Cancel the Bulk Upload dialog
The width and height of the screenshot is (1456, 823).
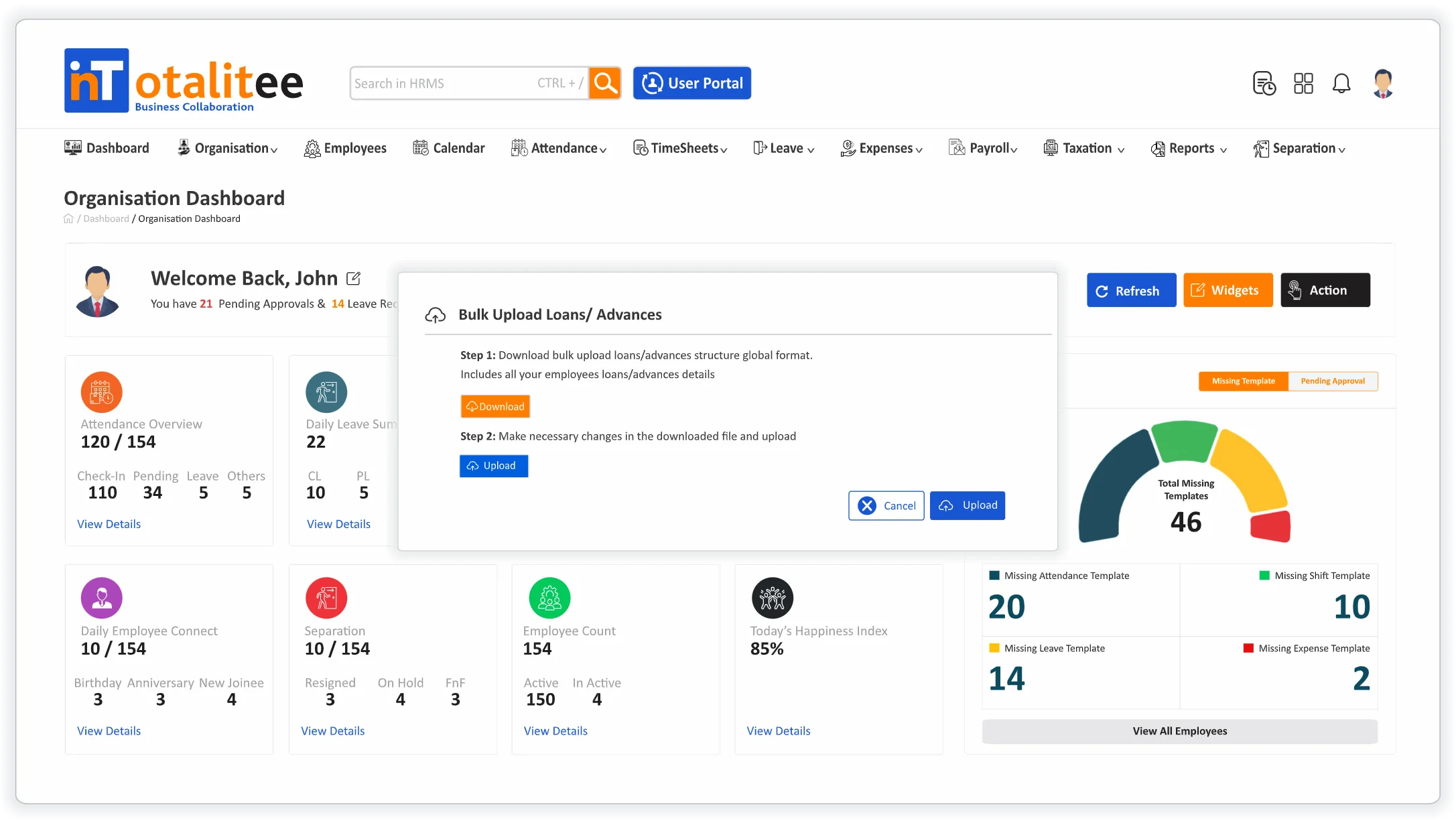pos(886,506)
